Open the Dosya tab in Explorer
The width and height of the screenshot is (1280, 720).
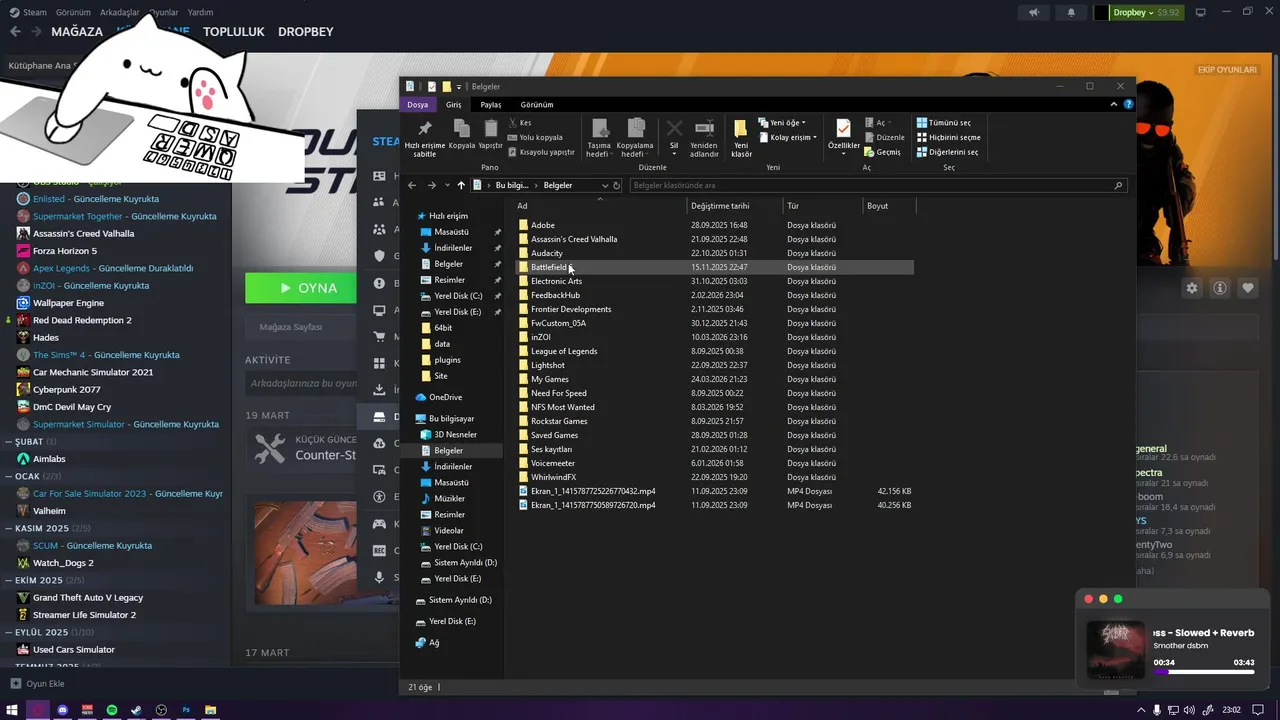coord(418,104)
